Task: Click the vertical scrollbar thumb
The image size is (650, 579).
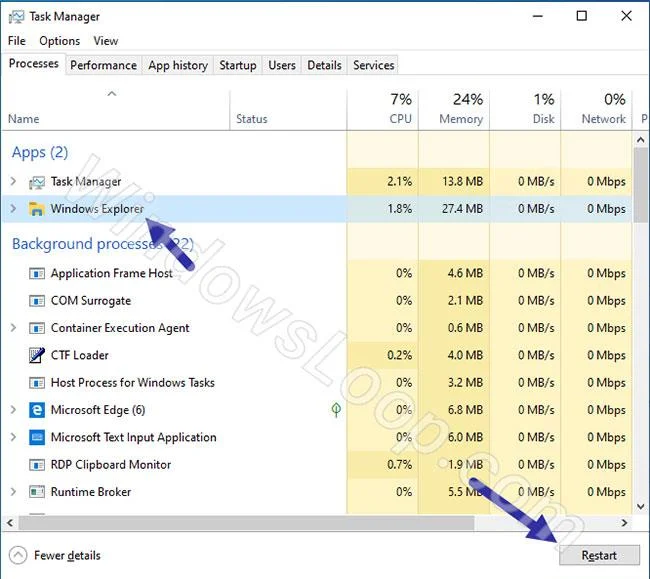Action: [641, 185]
